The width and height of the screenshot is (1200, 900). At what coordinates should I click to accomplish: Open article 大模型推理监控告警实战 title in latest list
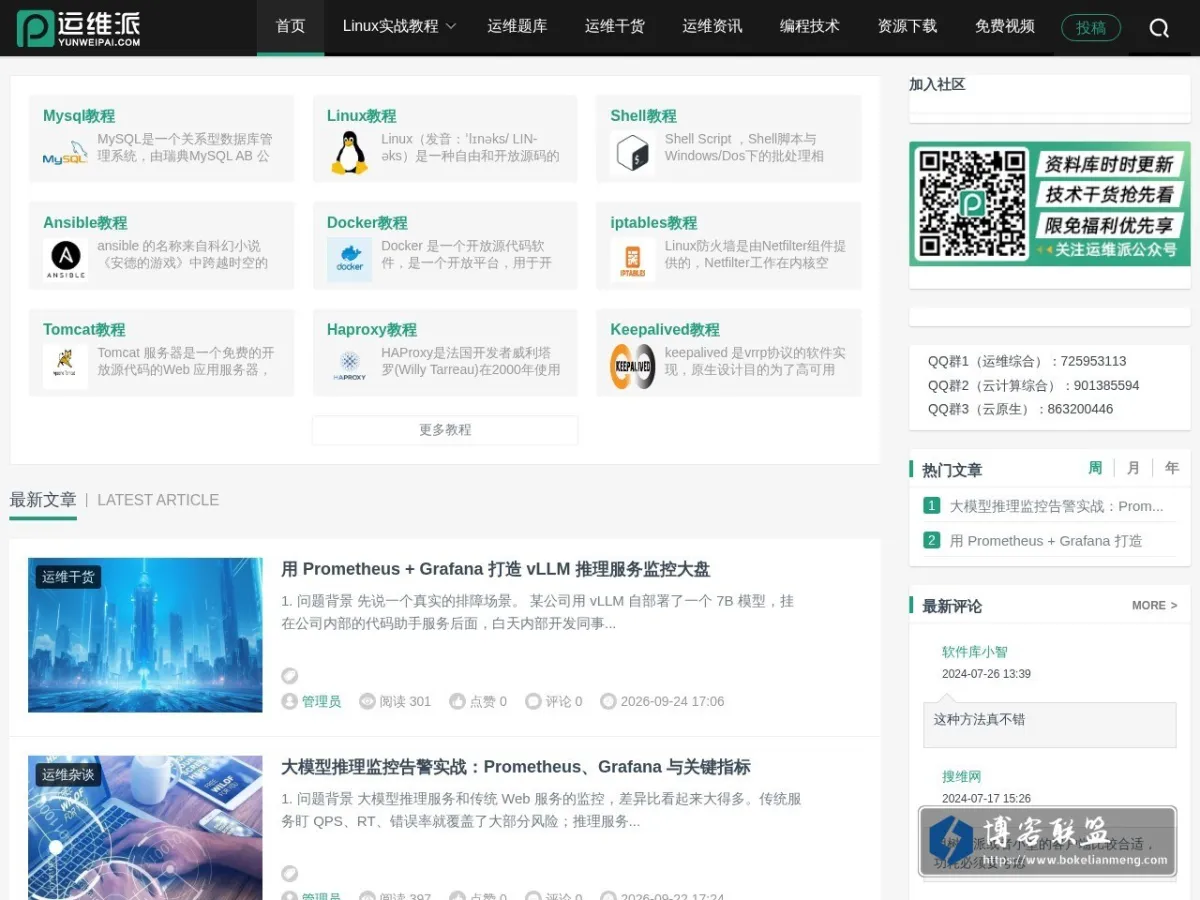[516, 767]
